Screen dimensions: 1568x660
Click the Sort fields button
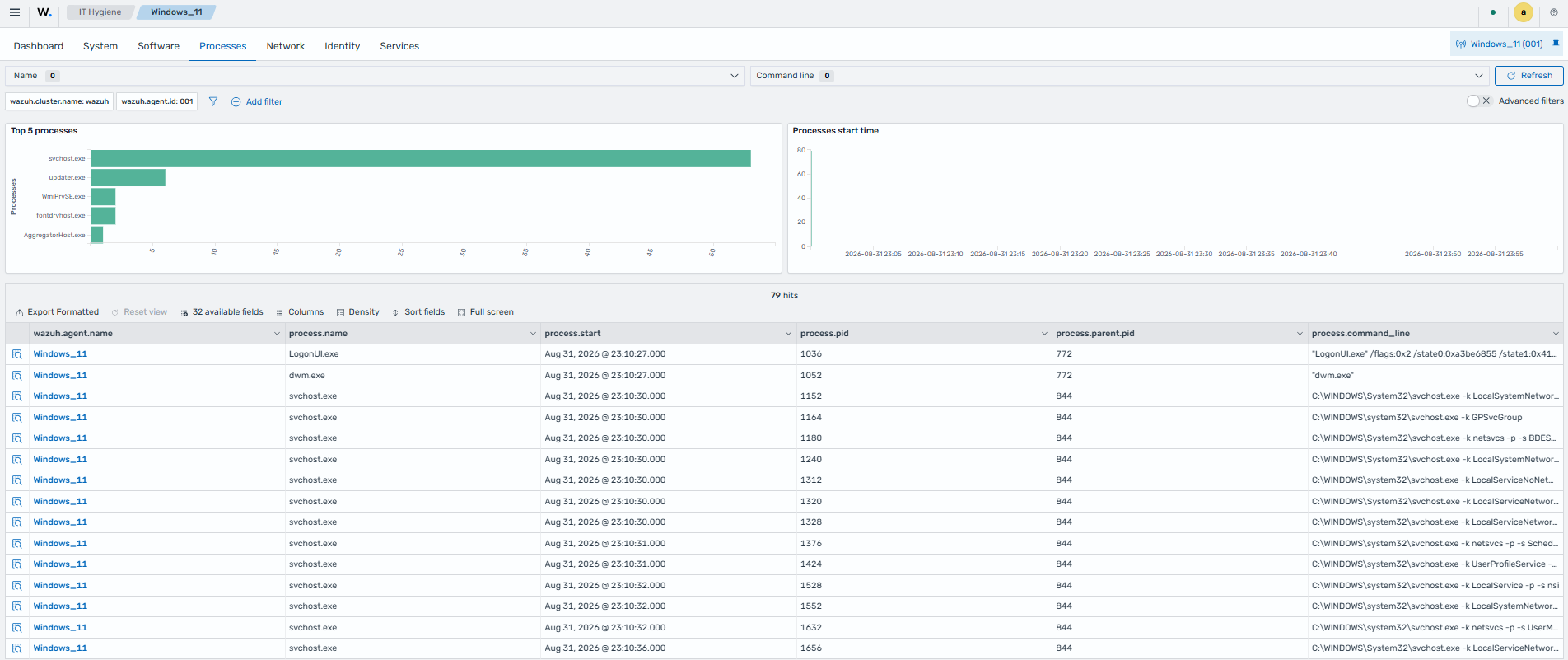[418, 312]
